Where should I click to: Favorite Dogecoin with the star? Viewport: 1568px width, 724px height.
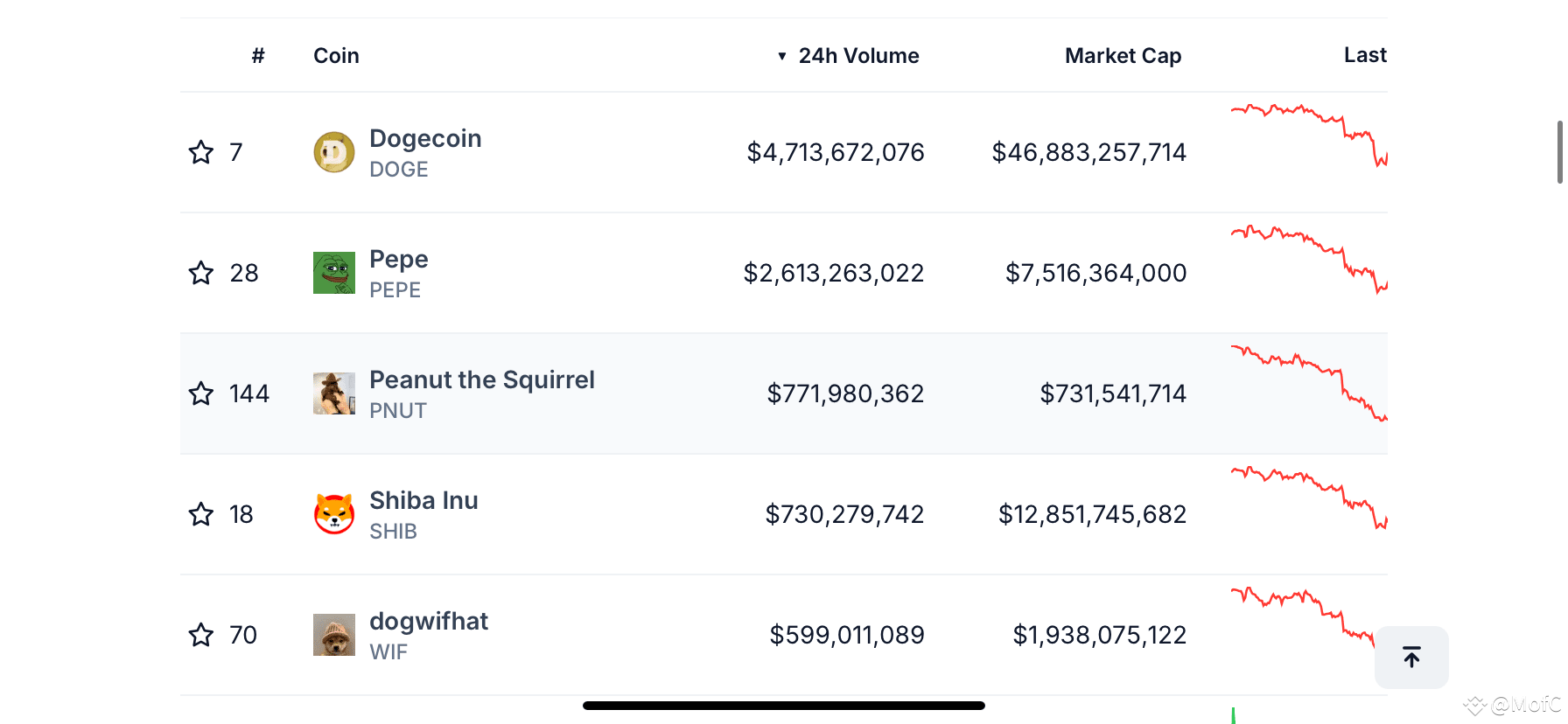[x=201, y=152]
